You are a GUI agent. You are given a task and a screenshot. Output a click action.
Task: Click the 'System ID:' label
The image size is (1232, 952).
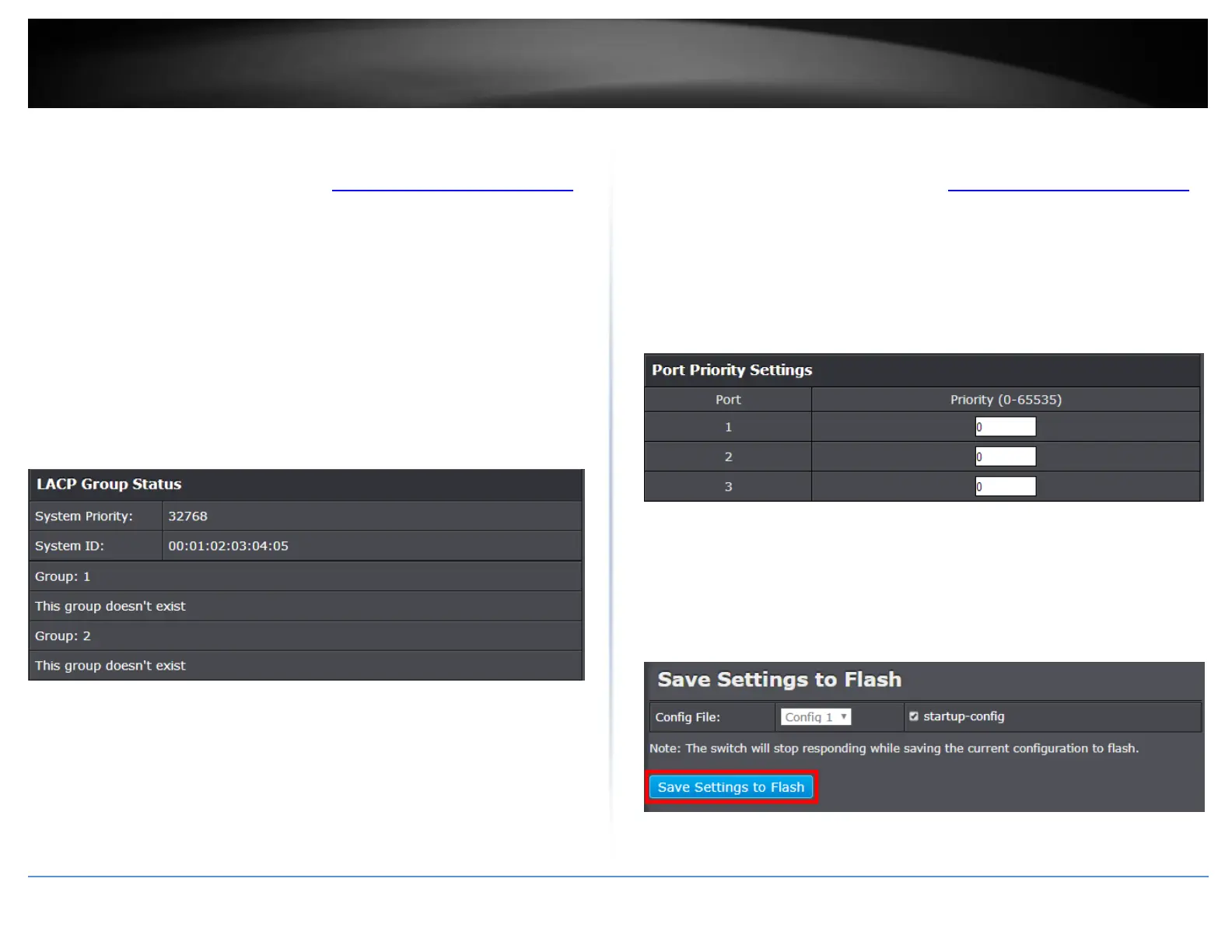[x=69, y=546]
